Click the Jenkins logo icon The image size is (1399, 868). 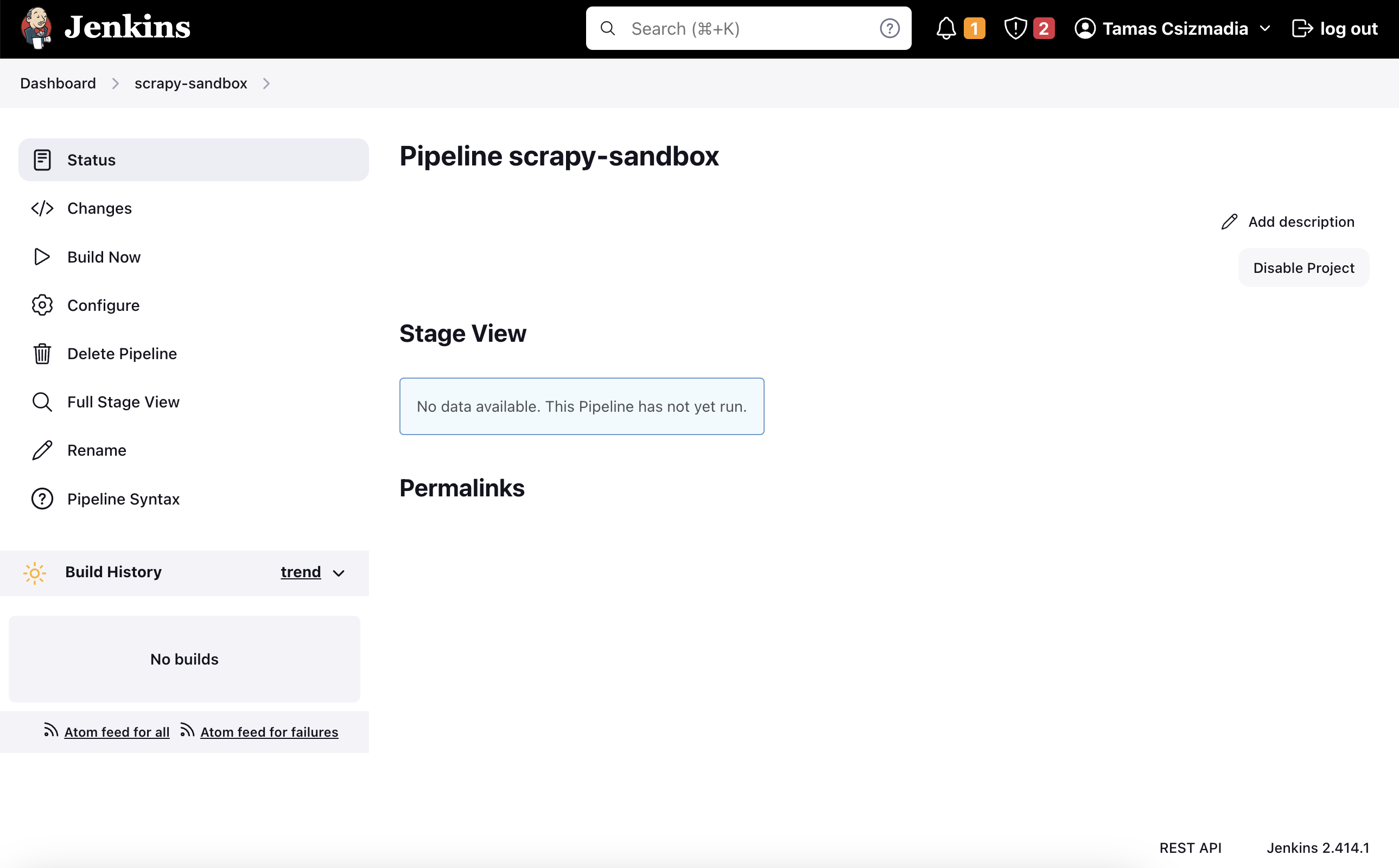[x=35, y=28]
